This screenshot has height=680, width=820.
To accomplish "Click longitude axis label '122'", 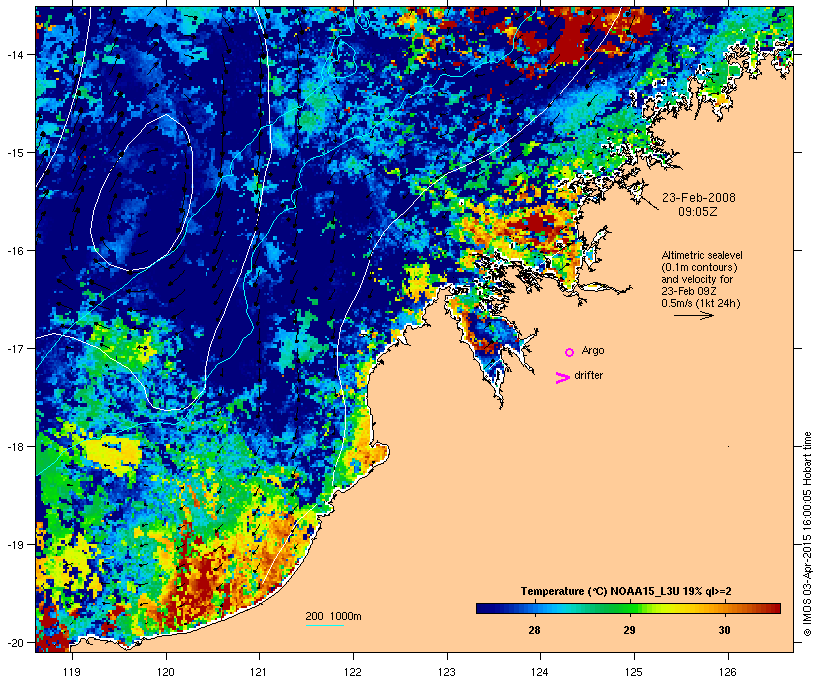I will (353, 672).
